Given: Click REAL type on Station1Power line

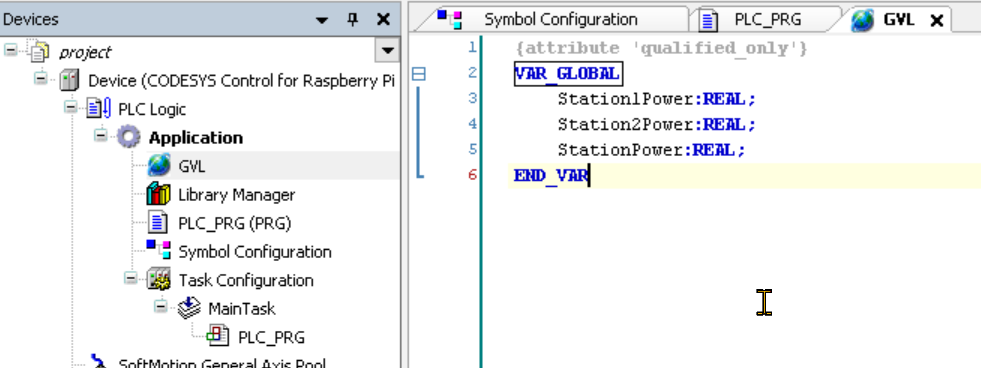Looking at the screenshot, I should coord(724,99).
